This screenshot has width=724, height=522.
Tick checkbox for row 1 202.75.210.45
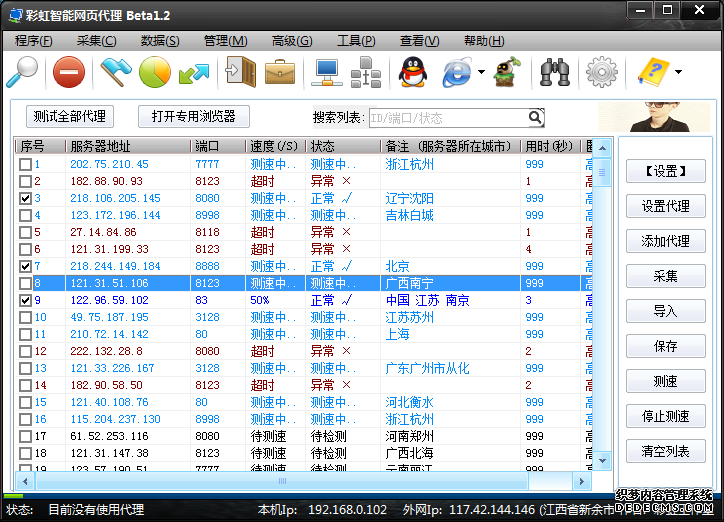coord(25,164)
